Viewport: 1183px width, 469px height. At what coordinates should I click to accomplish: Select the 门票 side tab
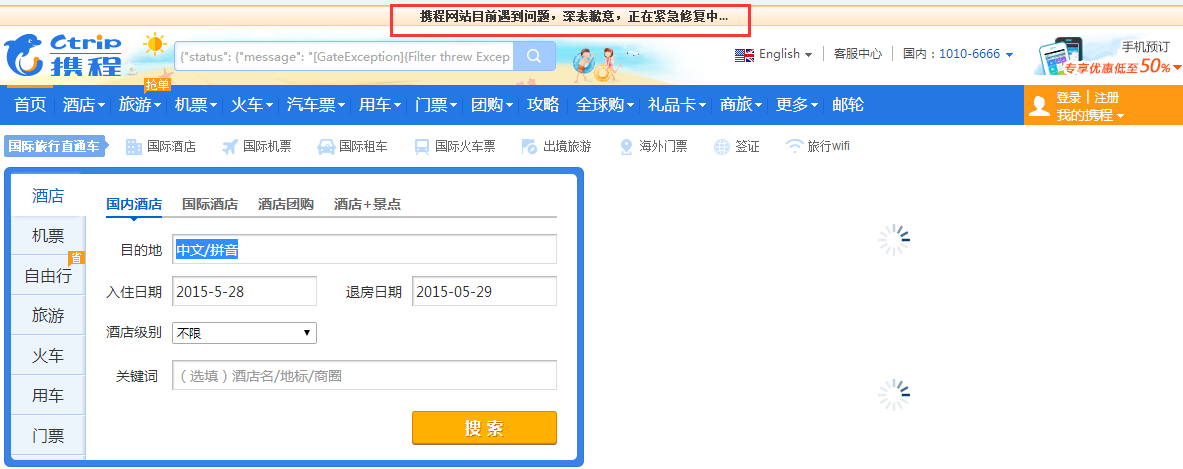48,435
